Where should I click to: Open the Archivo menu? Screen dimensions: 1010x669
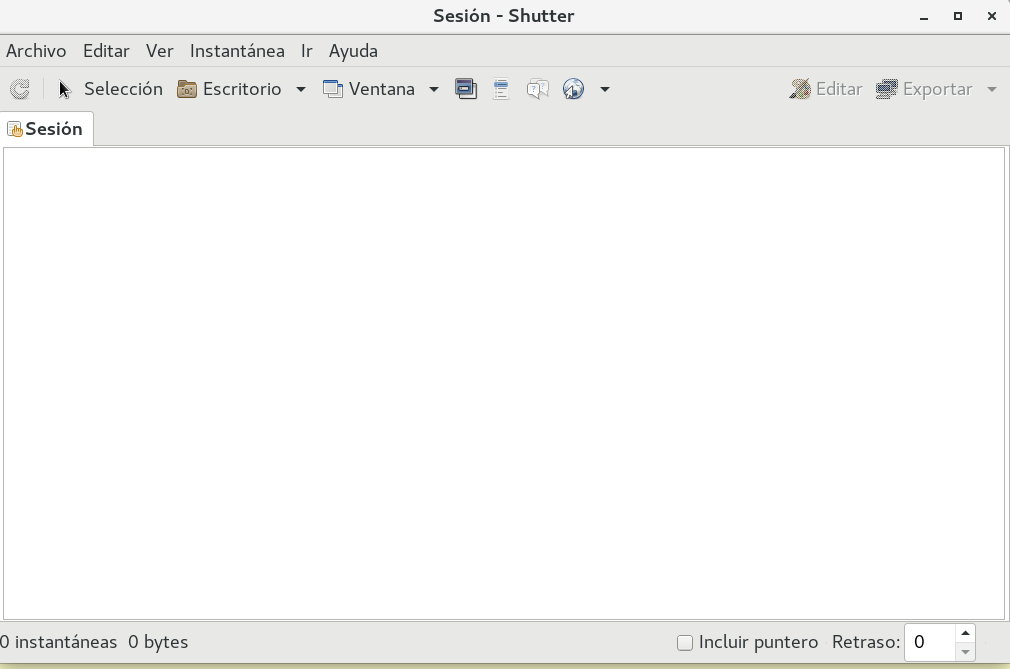click(36, 51)
